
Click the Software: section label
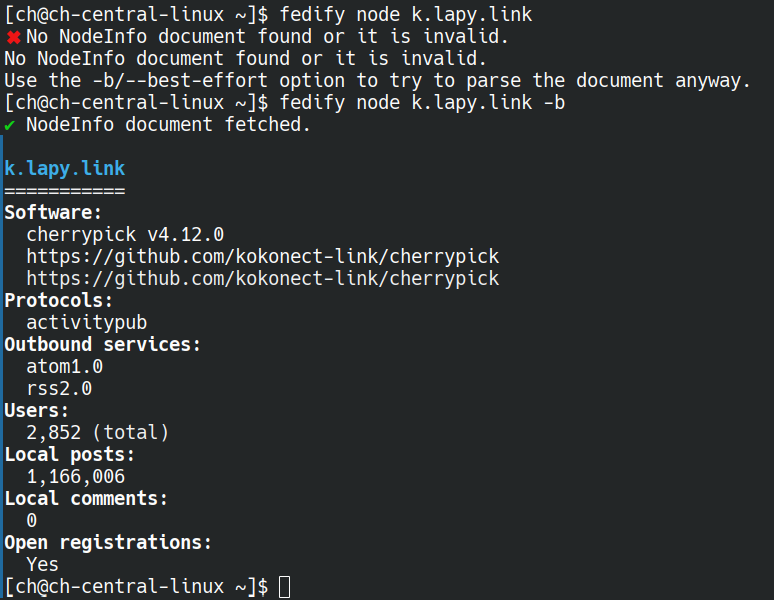pyautogui.click(x=53, y=213)
